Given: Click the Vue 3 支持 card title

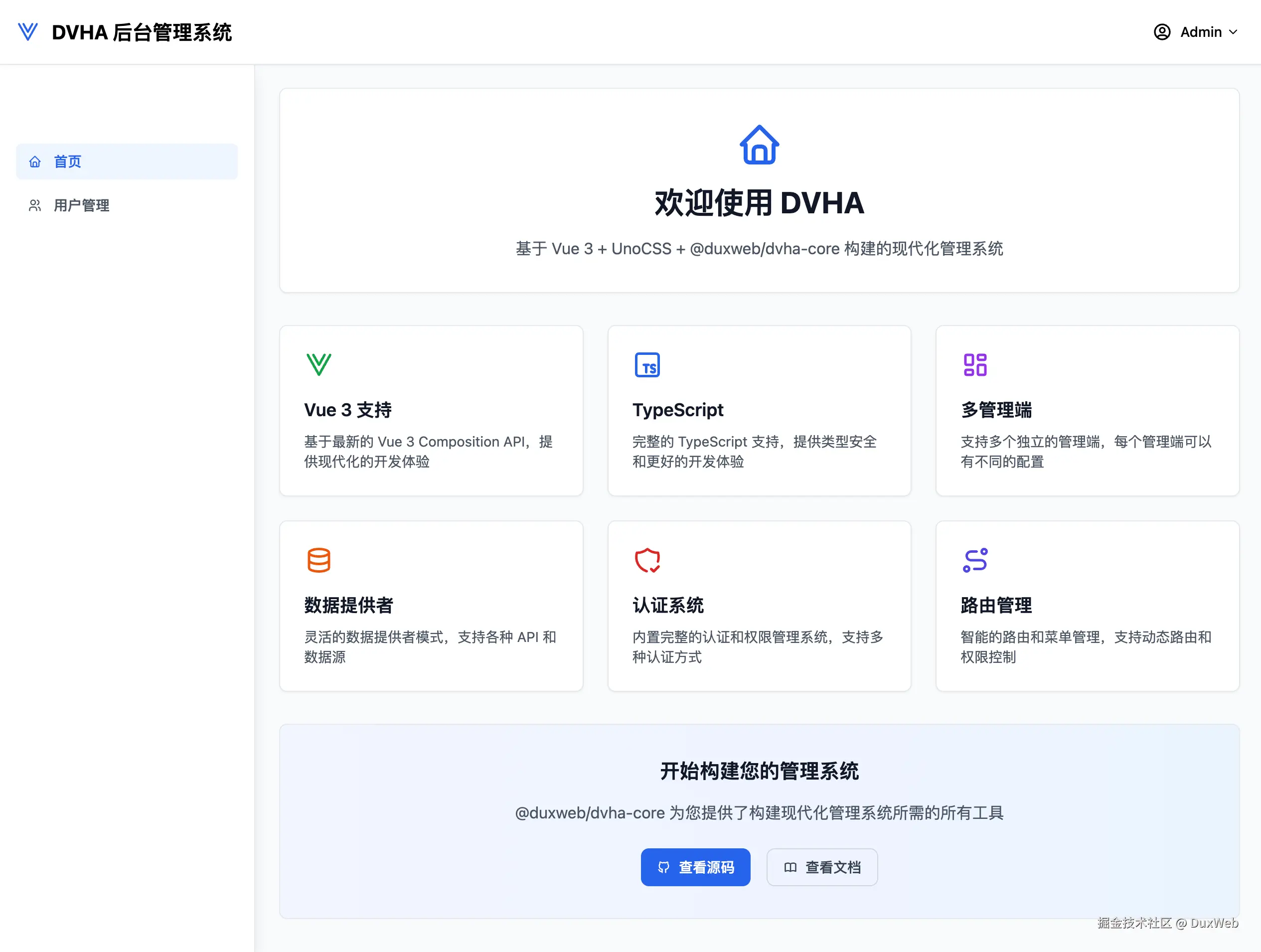Looking at the screenshot, I should [x=348, y=410].
